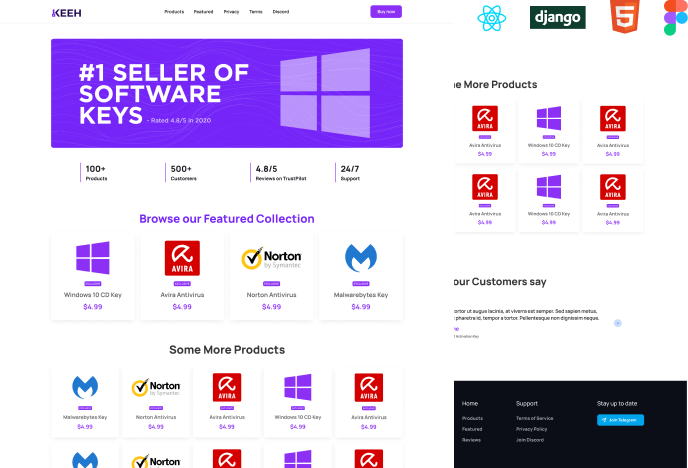Click 'Rated 4.8/5 in 2020' banner text
Screen dimensions: 688x468
coord(179,120)
